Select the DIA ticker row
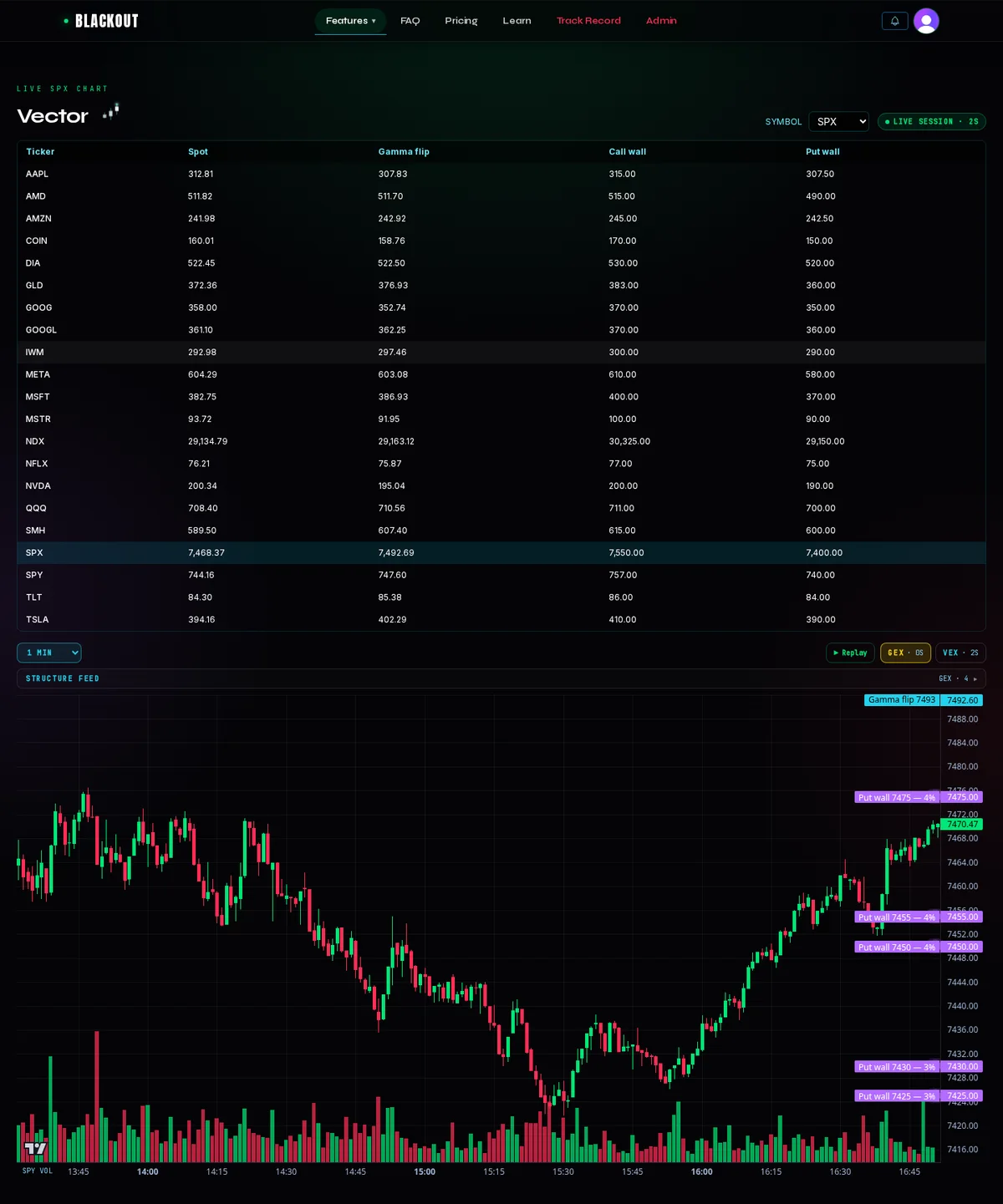 point(501,263)
